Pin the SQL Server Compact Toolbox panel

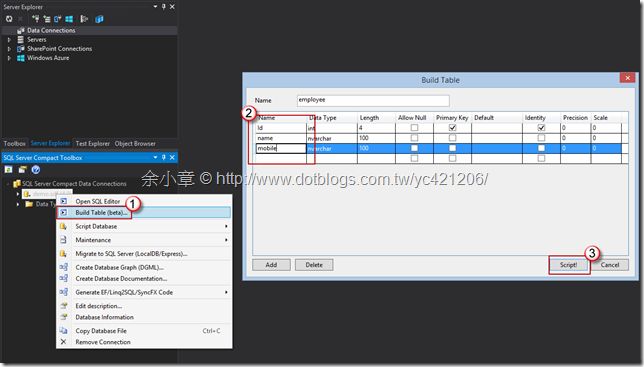163,157
